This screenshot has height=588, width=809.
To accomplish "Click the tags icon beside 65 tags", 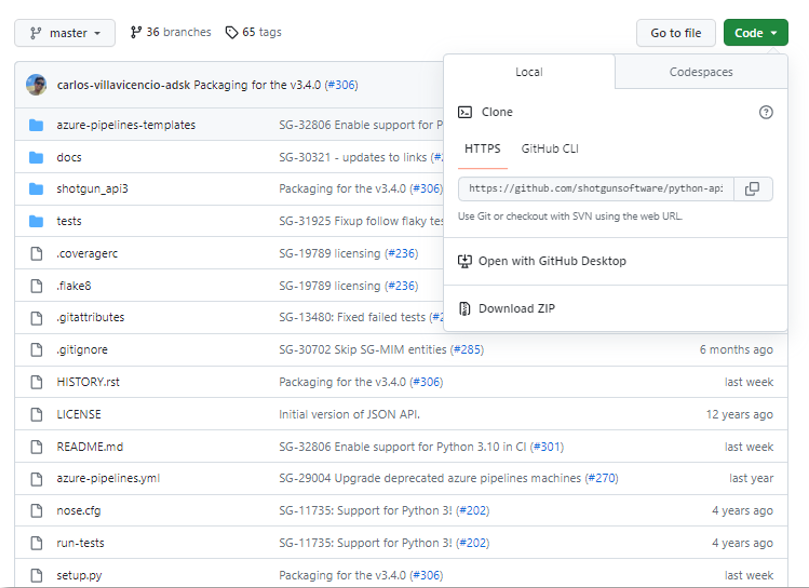I will click(232, 33).
